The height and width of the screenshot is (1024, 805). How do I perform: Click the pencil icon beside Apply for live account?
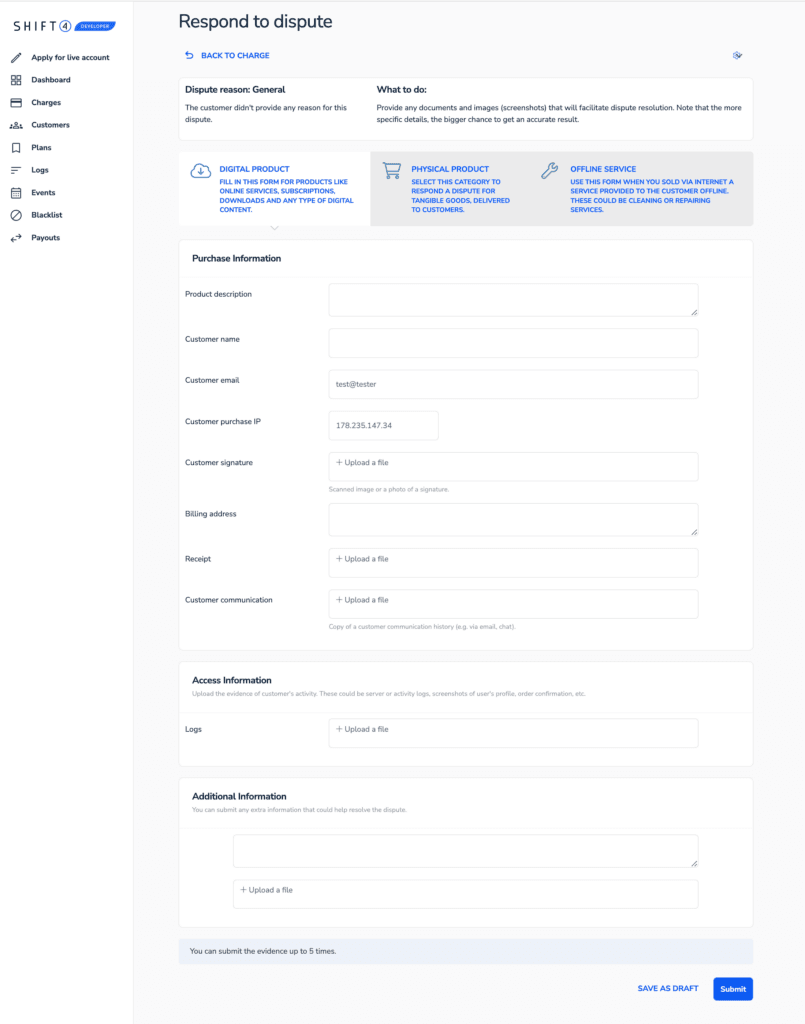click(x=16, y=57)
